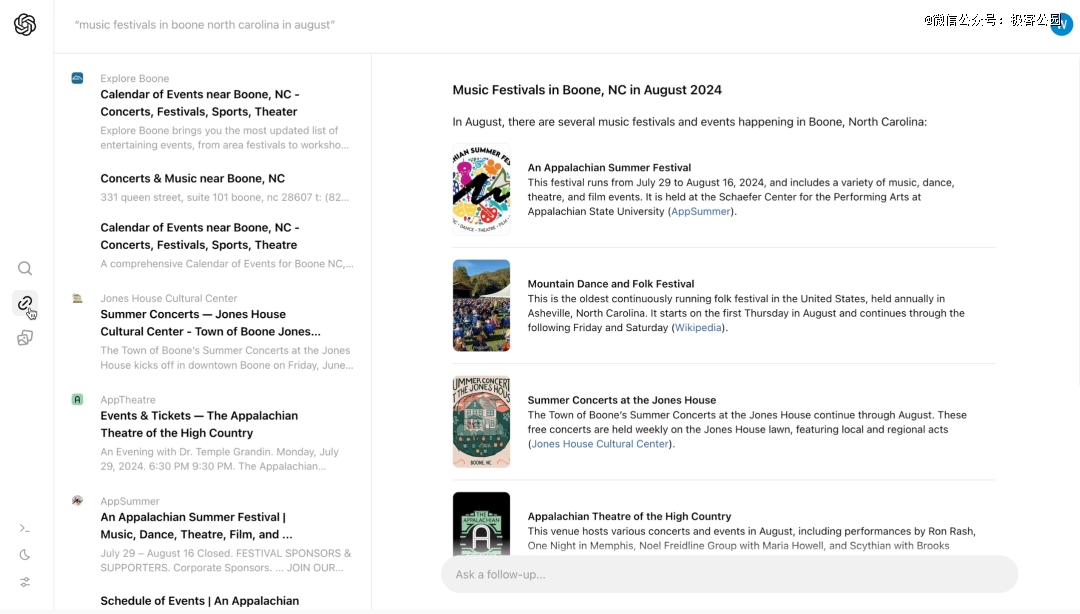Click the Jones House Cultural Center favicon
This screenshot has height=614, width=1080.
77,298
